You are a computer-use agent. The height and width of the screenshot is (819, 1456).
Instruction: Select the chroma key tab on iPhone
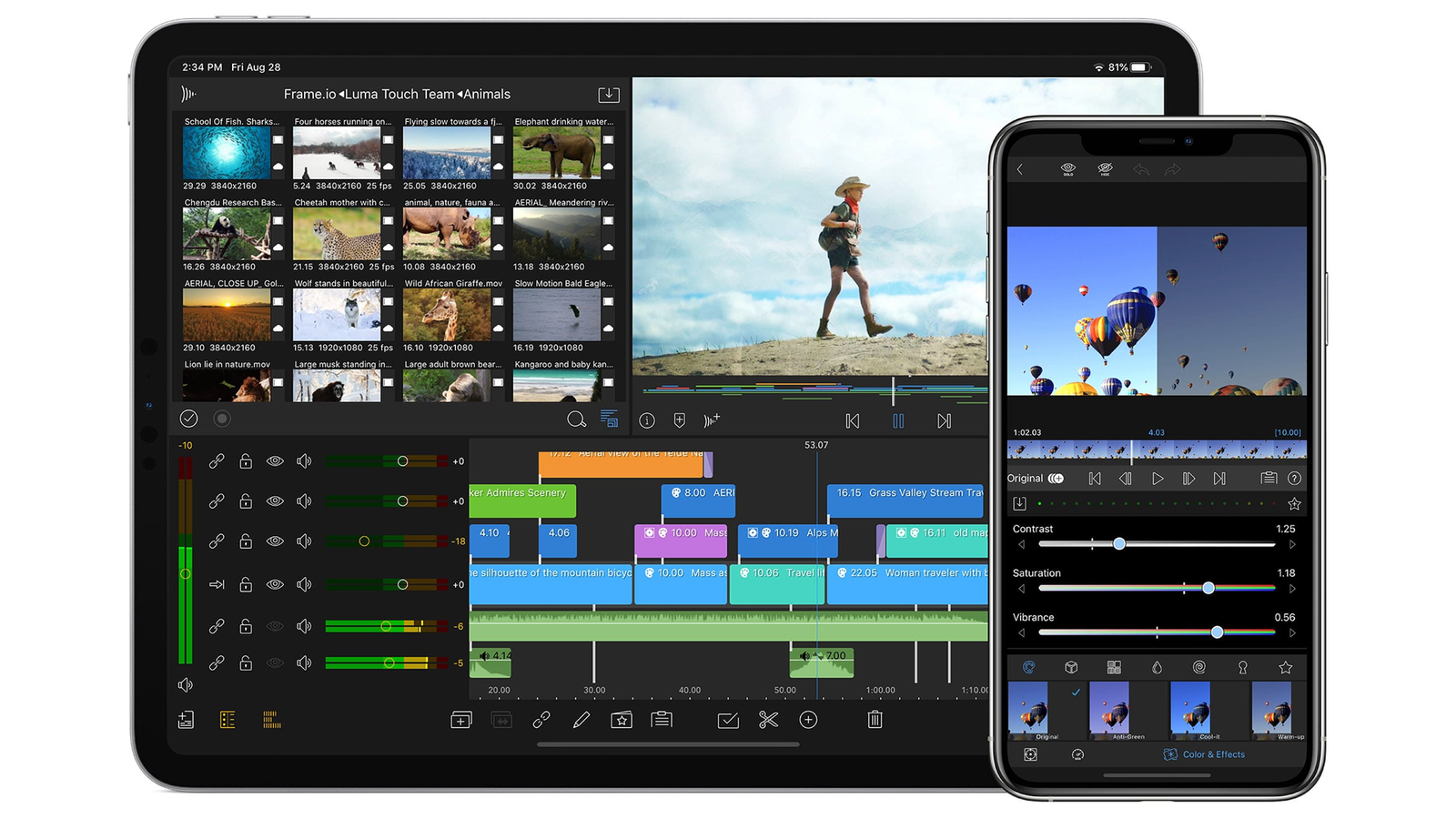[1242, 667]
